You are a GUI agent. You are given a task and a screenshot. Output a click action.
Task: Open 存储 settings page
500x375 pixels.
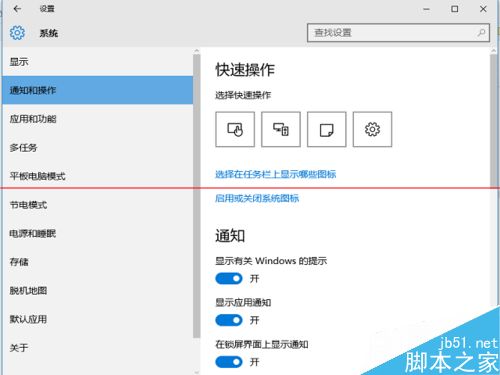pos(97,262)
